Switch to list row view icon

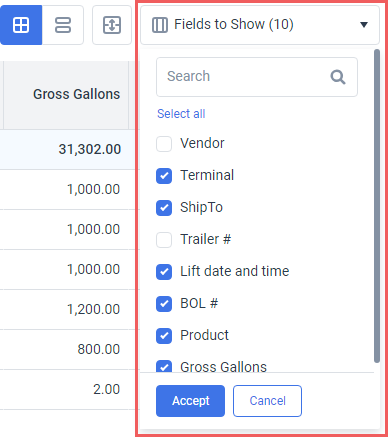tap(63, 25)
